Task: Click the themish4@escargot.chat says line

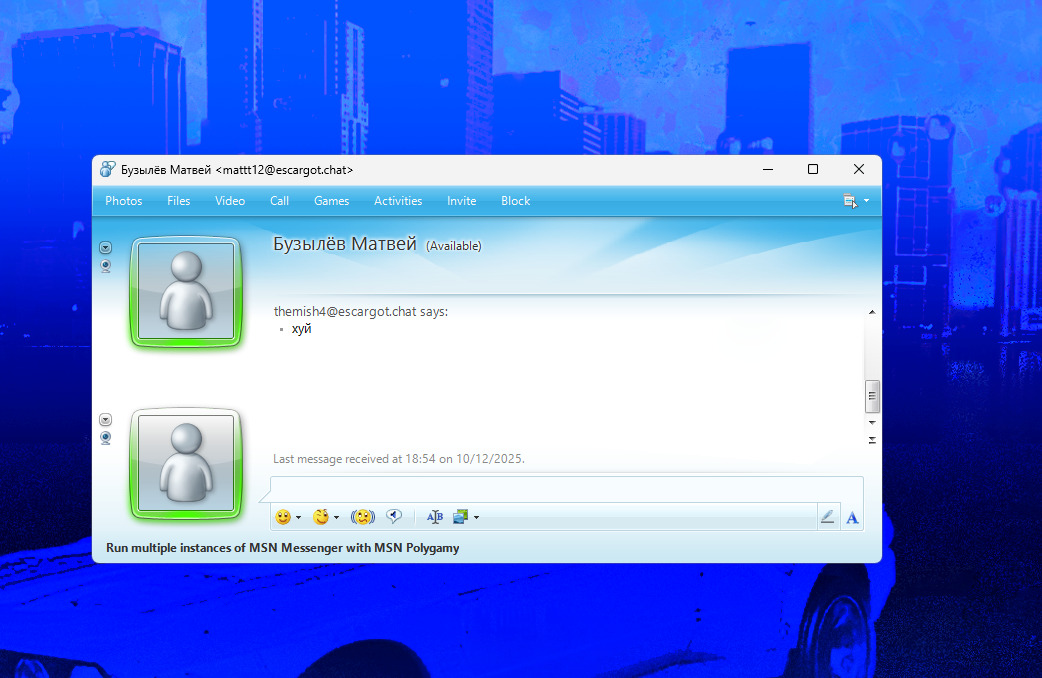Action: (x=361, y=311)
